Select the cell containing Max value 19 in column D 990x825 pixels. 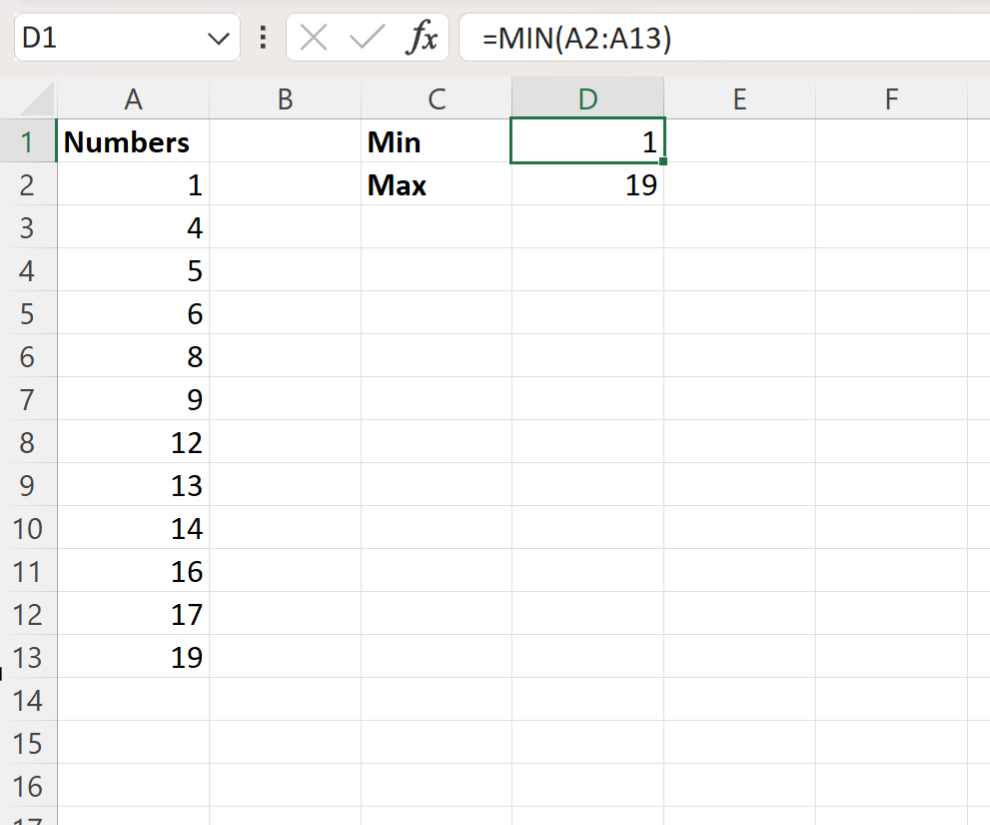click(588, 185)
